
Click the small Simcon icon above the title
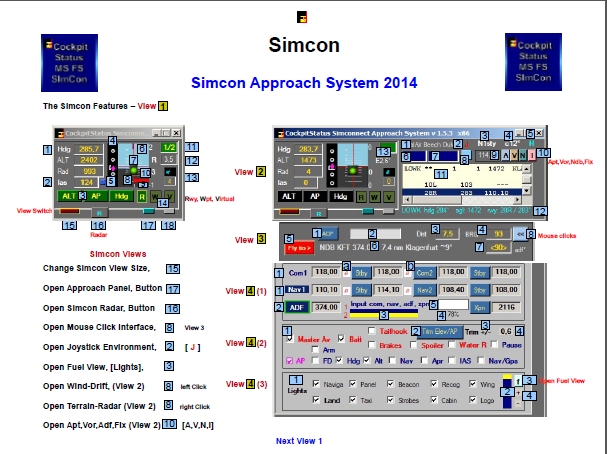coord(302,17)
